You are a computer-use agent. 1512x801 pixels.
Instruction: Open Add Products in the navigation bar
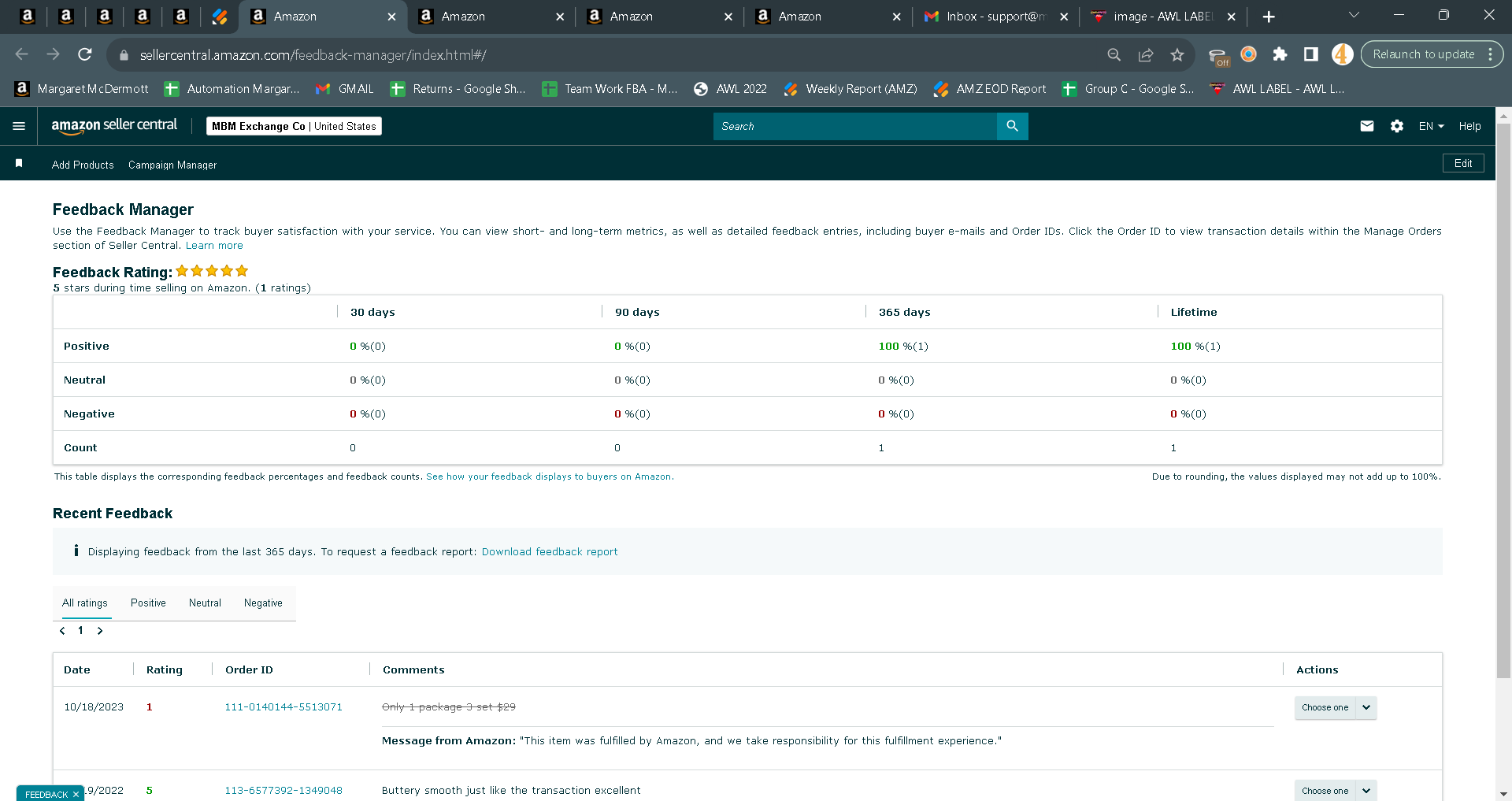pos(83,165)
